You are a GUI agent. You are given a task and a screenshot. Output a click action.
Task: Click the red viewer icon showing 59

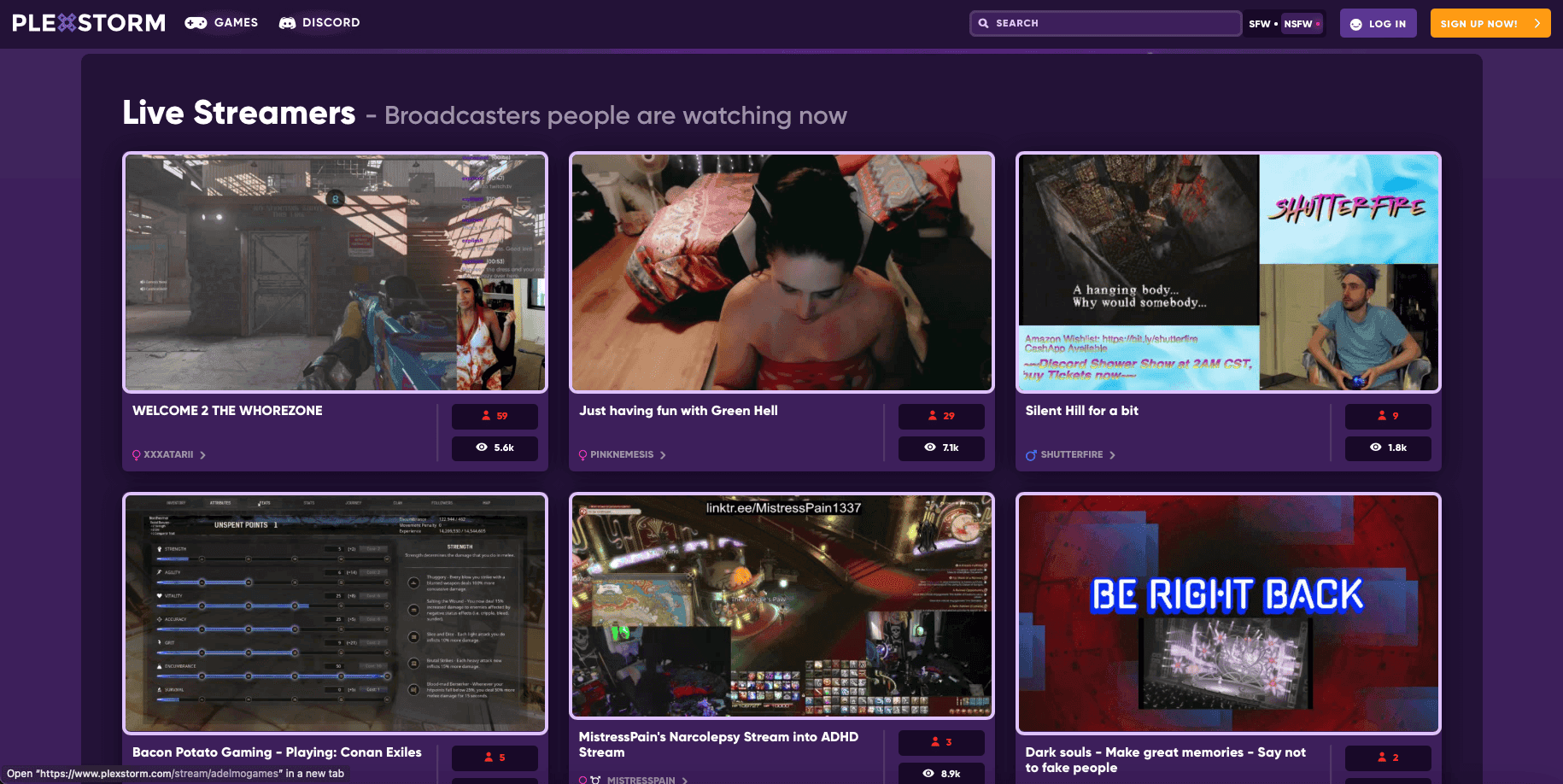[486, 416]
